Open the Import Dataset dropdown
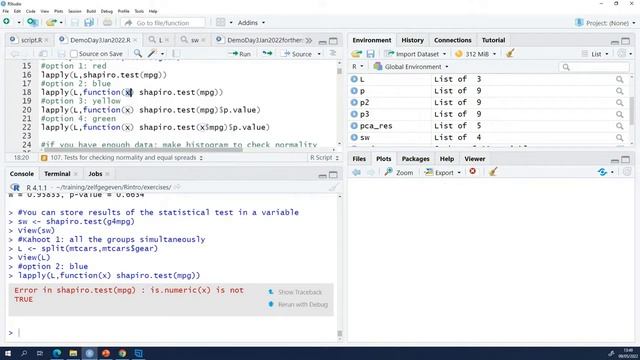This screenshot has height=360, width=640. click(x=415, y=54)
